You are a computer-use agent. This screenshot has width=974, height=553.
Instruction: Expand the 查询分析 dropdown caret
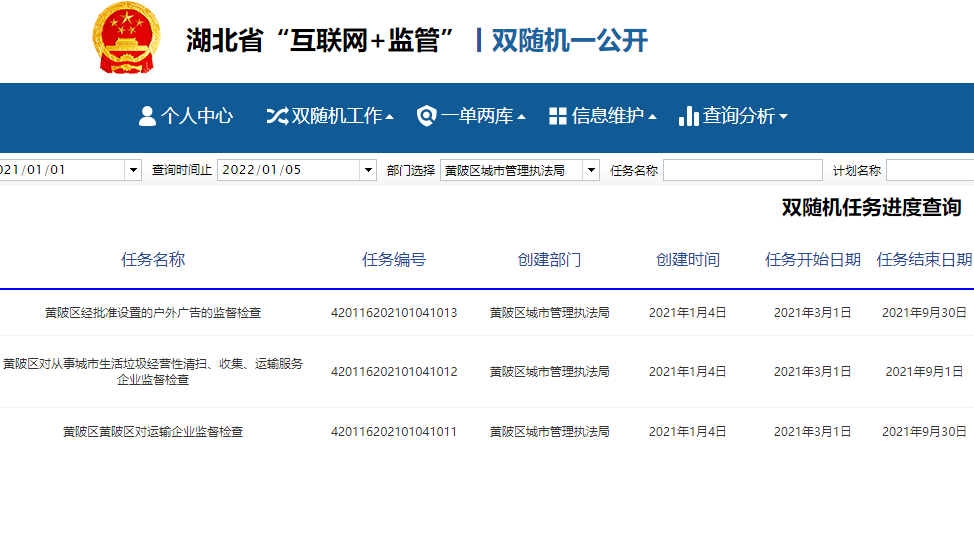point(784,117)
